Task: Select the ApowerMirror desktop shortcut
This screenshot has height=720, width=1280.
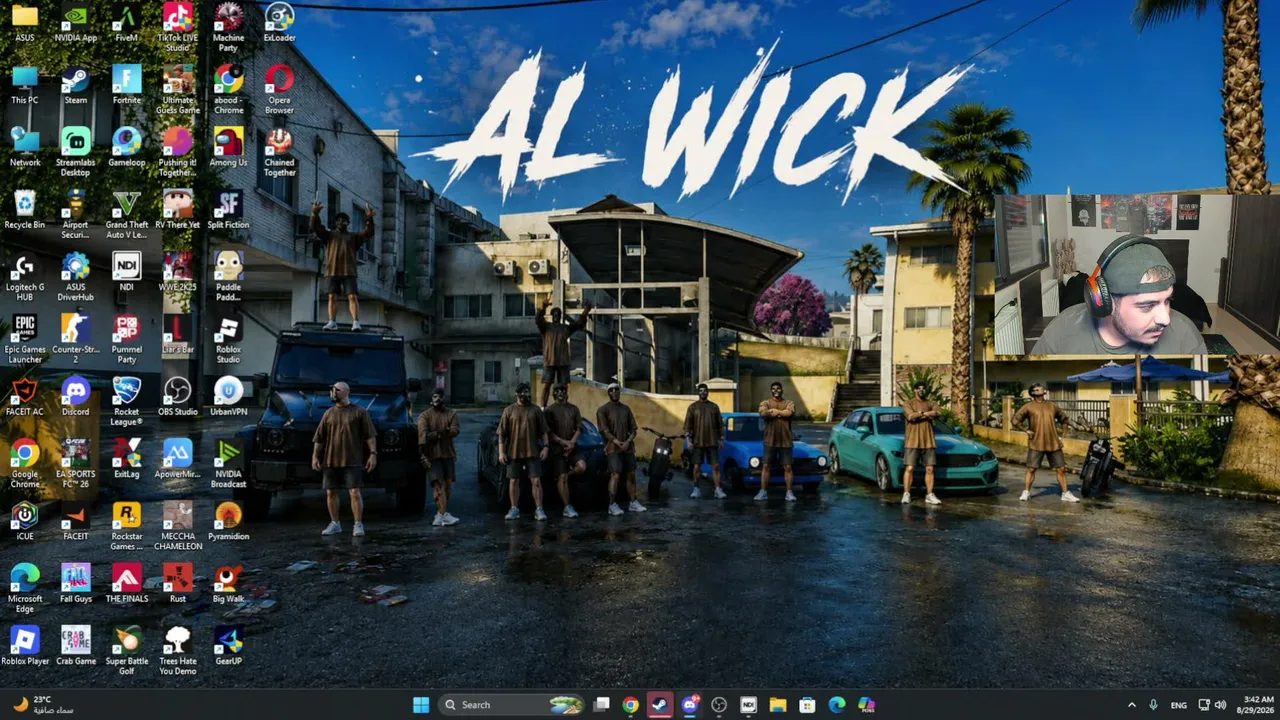Action: tap(178, 458)
